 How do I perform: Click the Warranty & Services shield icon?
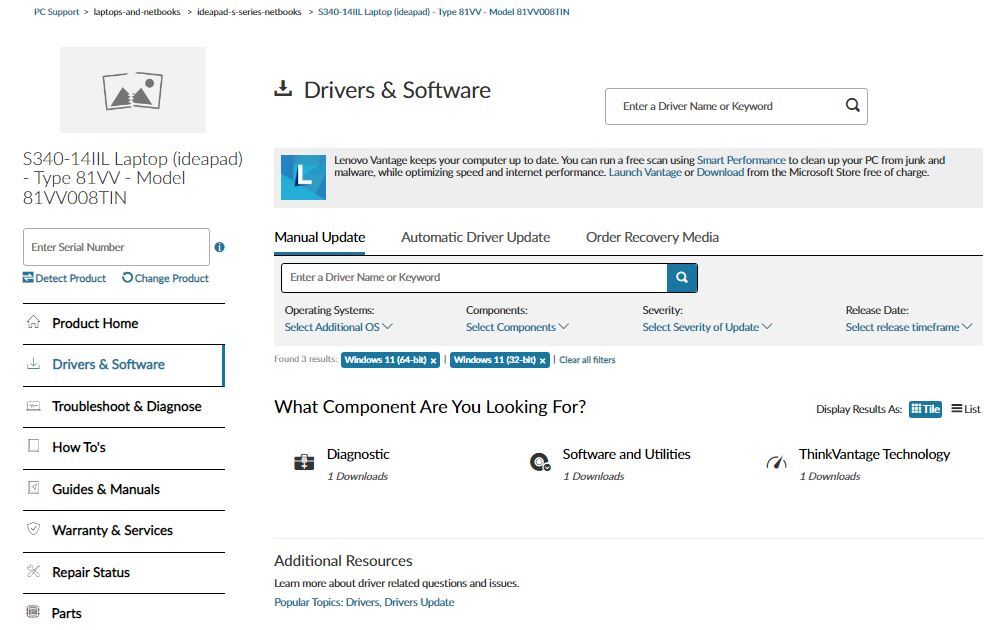point(33,529)
